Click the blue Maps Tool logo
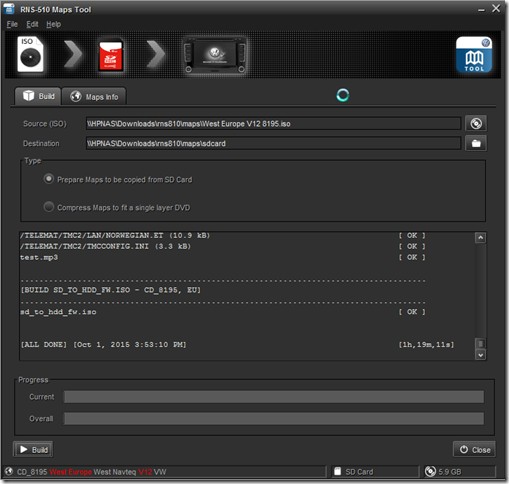Viewport: 509px width, 484px height. click(474, 55)
